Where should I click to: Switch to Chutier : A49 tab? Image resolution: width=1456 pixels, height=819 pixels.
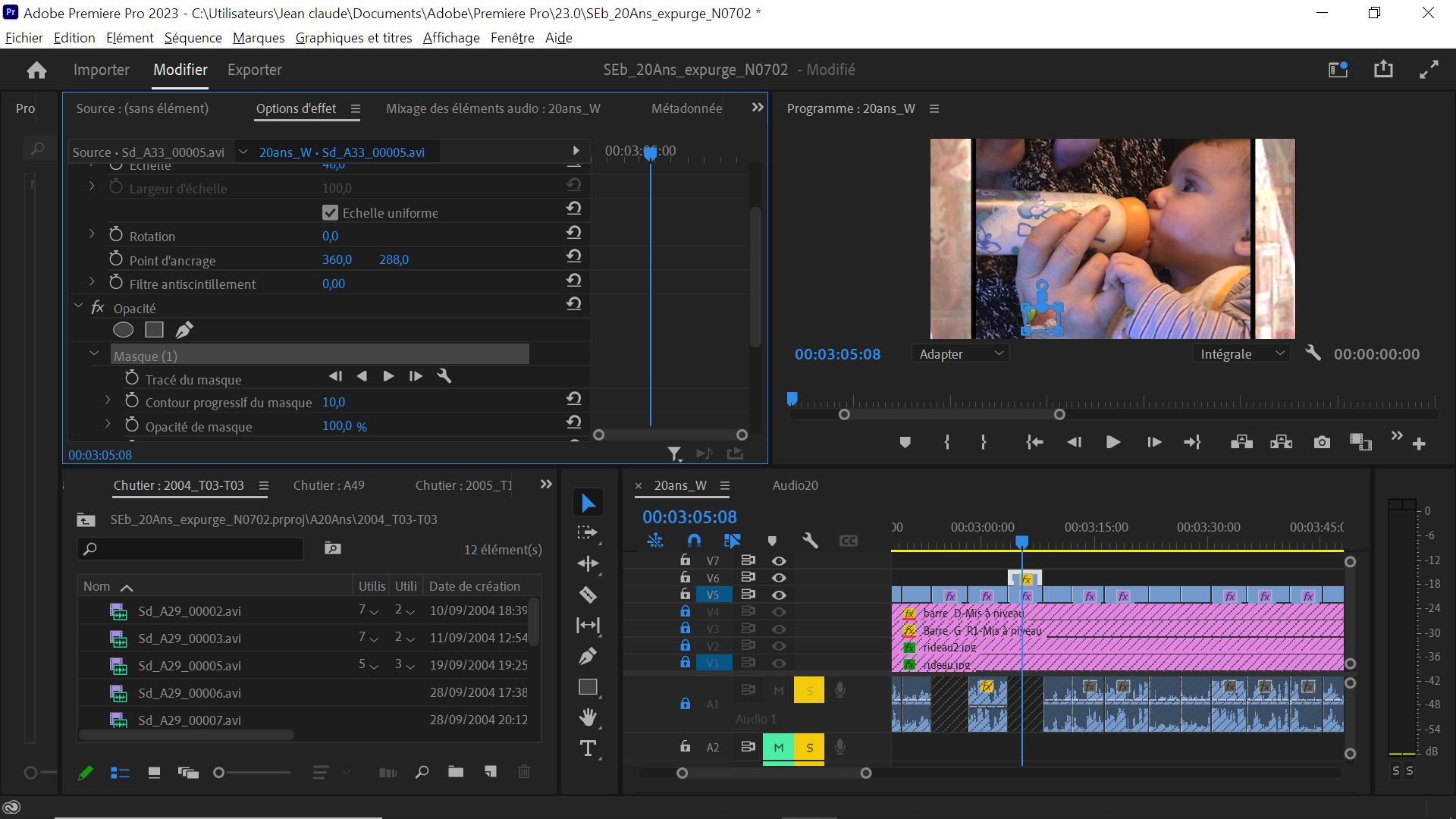(328, 485)
